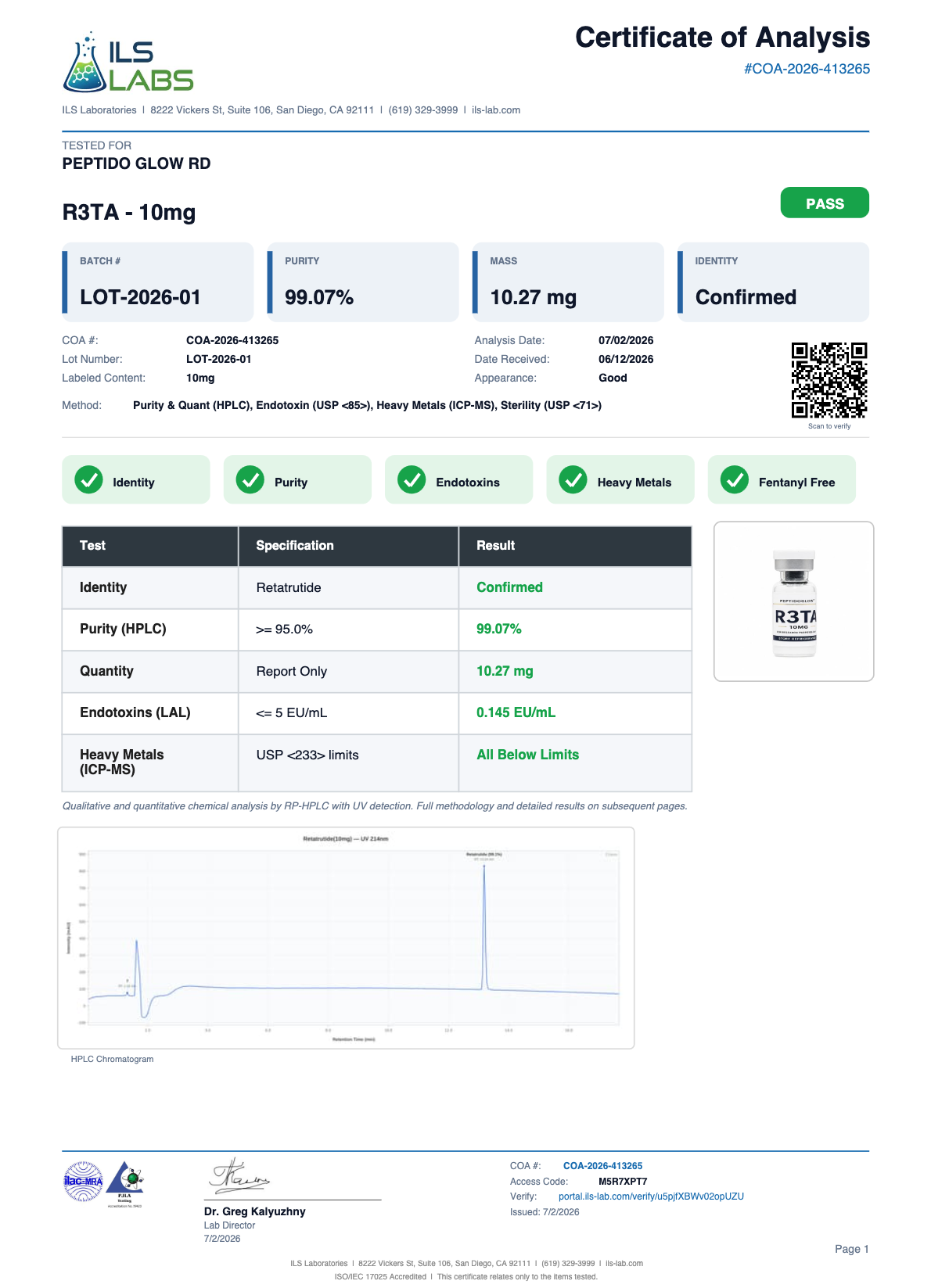Click the 'Dr. Greg Kalyuzhny' name
Viewport: 931px width, 1288px height.
click(x=254, y=1211)
